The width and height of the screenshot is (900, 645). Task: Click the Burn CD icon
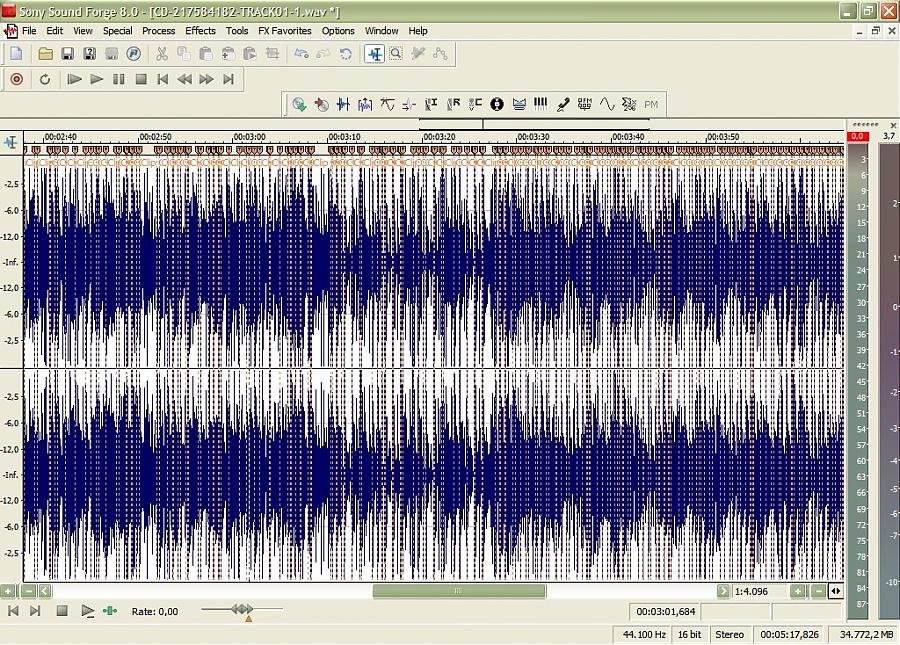click(x=321, y=104)
